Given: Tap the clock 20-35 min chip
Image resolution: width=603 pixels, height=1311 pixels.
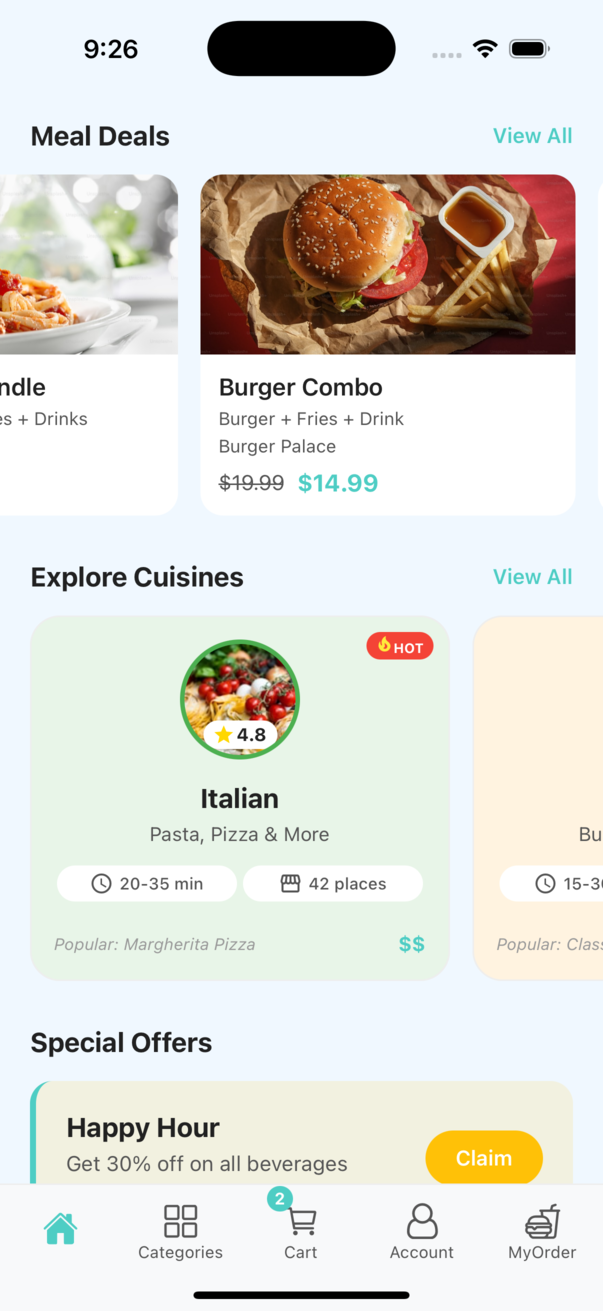Looking at the screenshot, I should tap(147, 884).
